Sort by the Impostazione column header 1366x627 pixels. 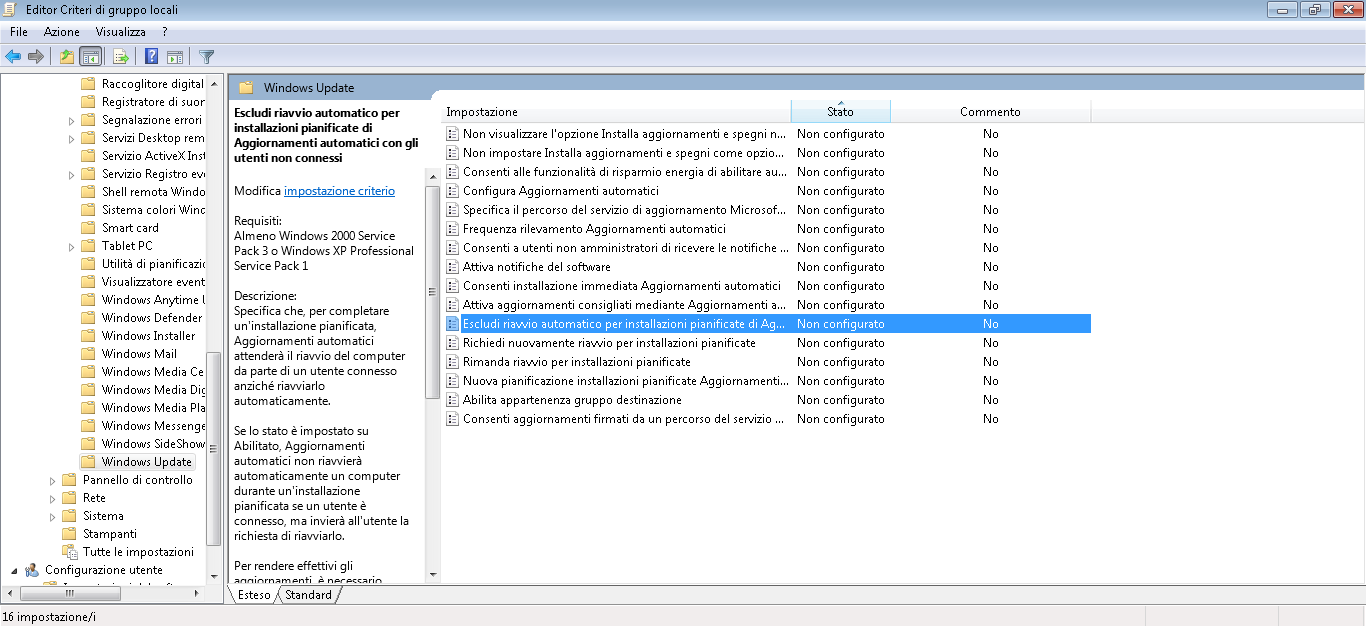point(616,111)
